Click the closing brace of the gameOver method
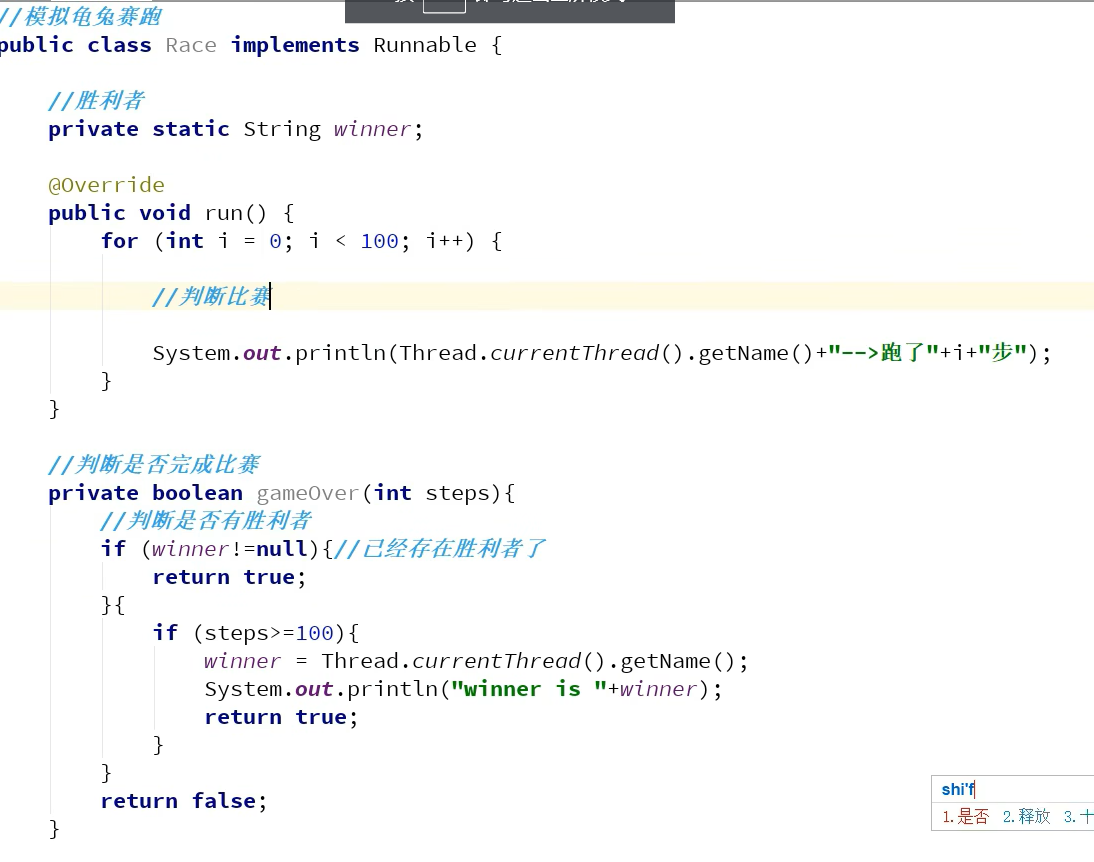 coord(54,828)
